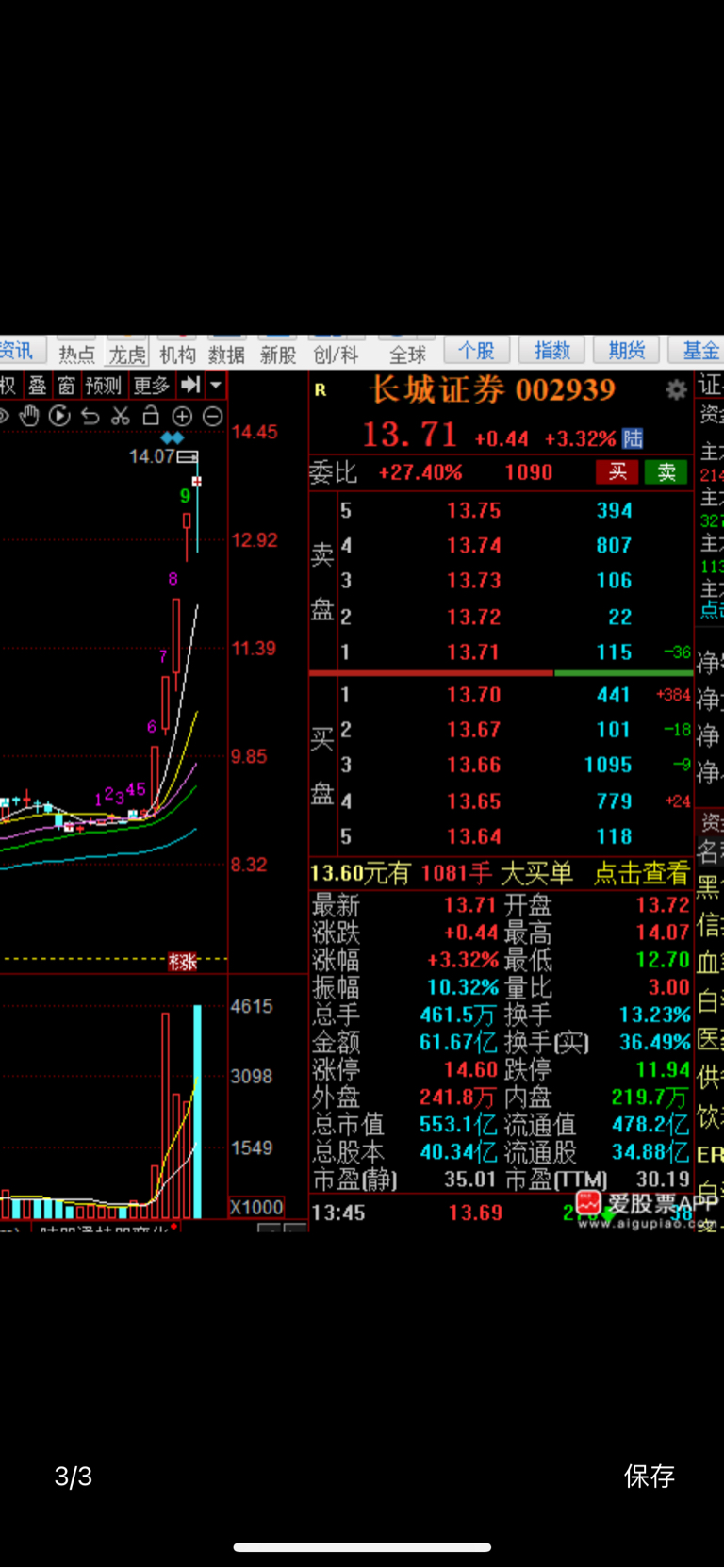Screen dimensions: 724x1568
Task: Click the replay playback circle icon
Action: coord(59,416)
